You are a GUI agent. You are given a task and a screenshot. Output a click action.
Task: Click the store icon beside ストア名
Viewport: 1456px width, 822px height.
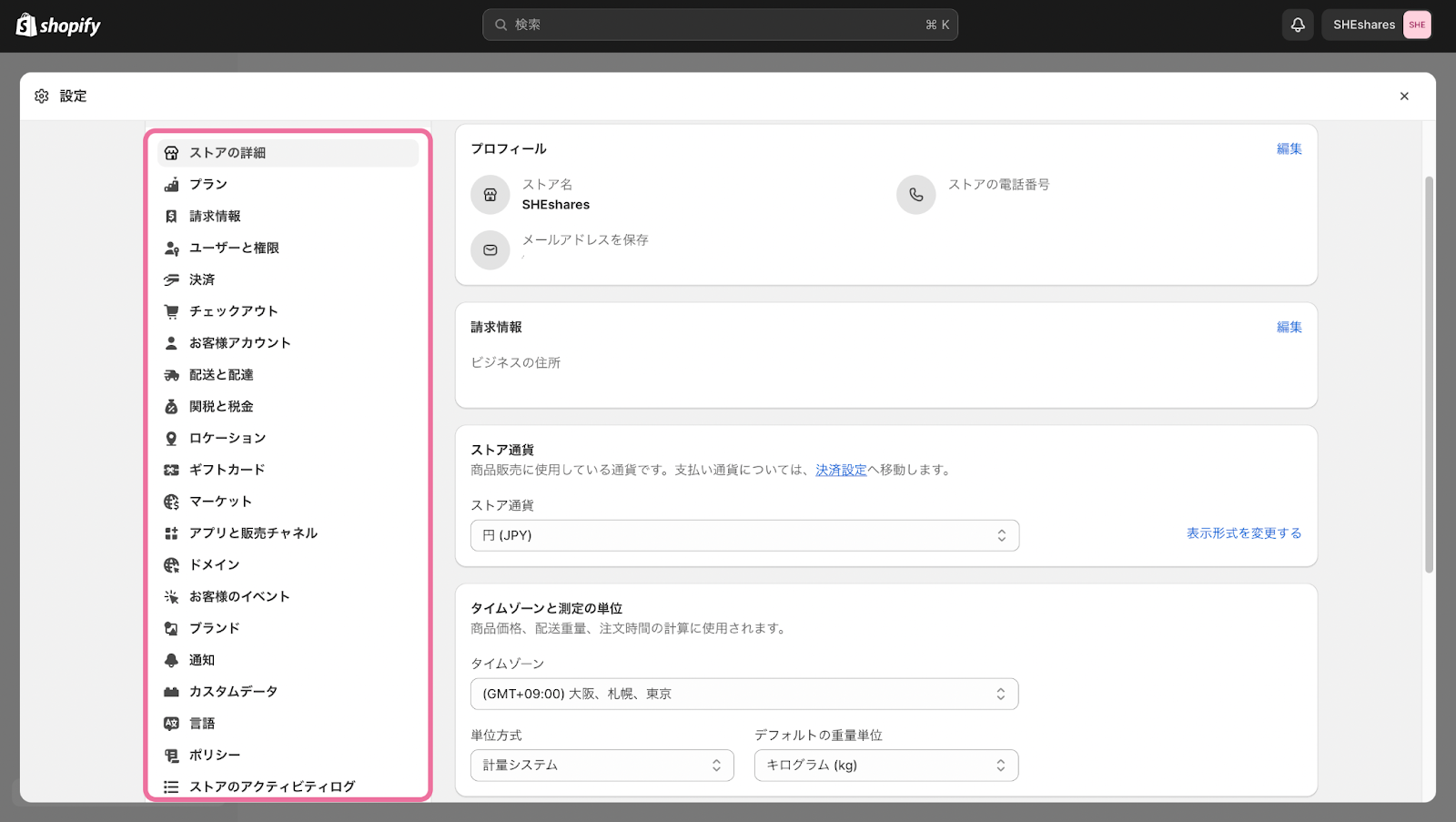coord(490,195)
